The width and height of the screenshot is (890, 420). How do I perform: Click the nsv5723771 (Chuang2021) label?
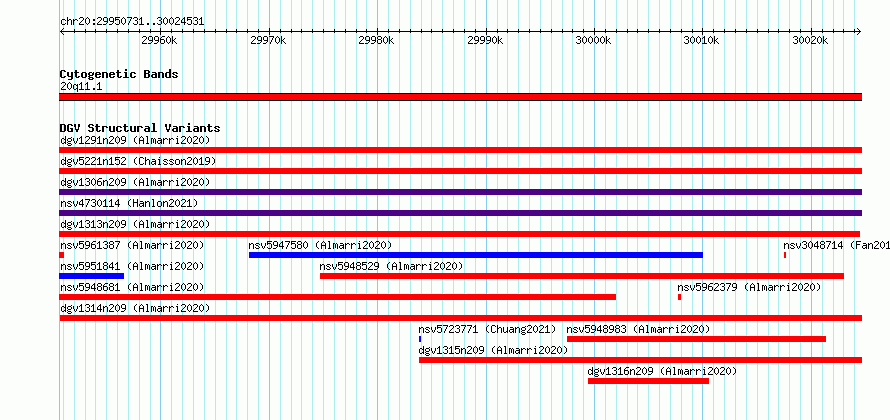[488, 329]
